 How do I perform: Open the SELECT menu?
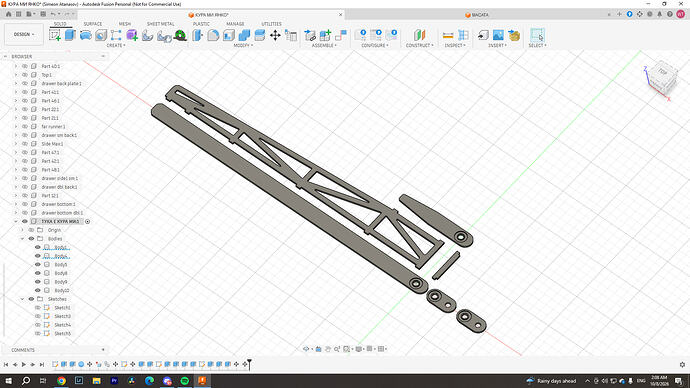click(x=537, y=45)
